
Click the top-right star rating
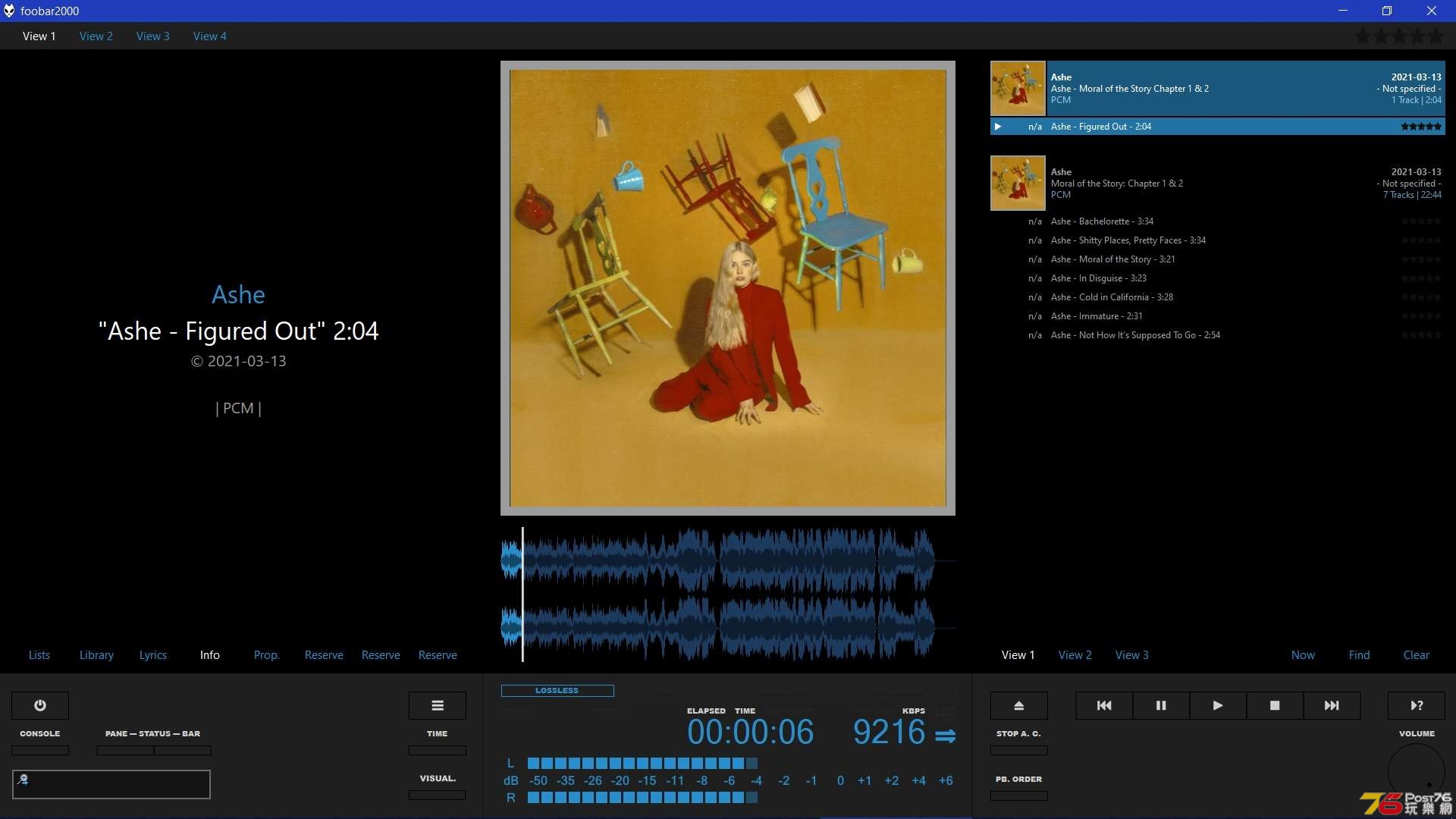[x=1400, y=36]
